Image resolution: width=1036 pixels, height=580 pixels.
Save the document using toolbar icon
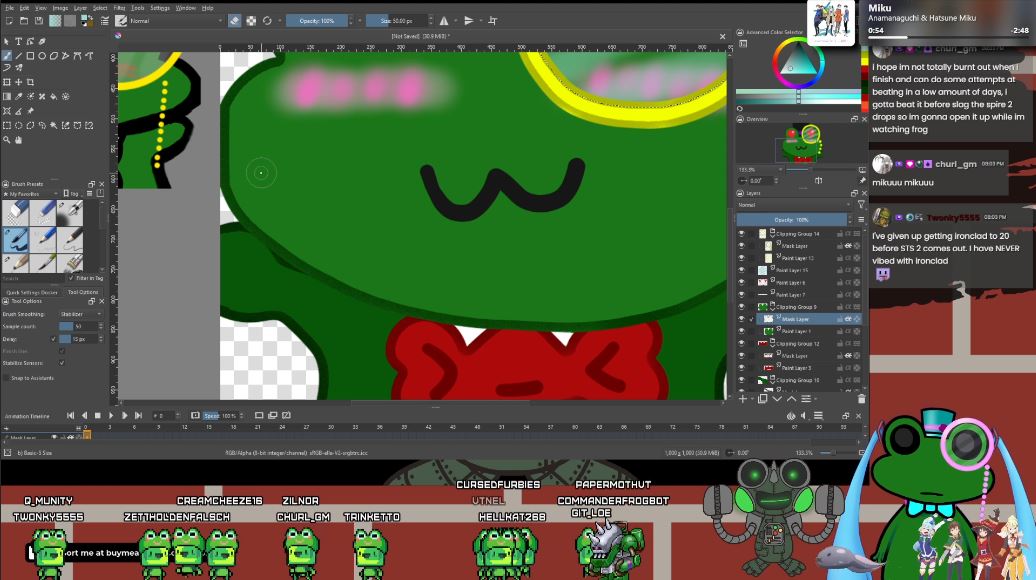39,21
